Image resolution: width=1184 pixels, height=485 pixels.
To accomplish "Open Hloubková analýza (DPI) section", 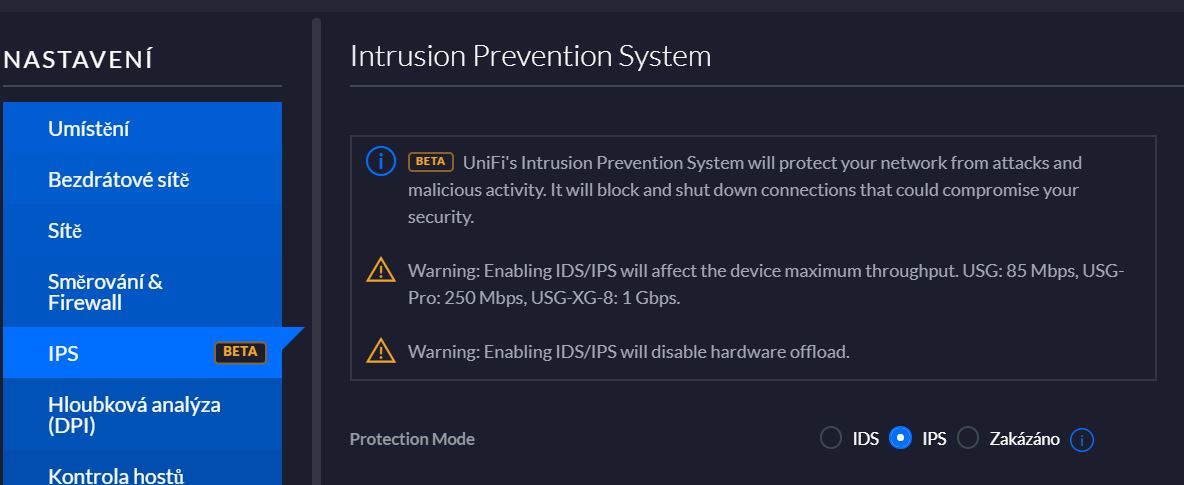I will tap(142, 415).
